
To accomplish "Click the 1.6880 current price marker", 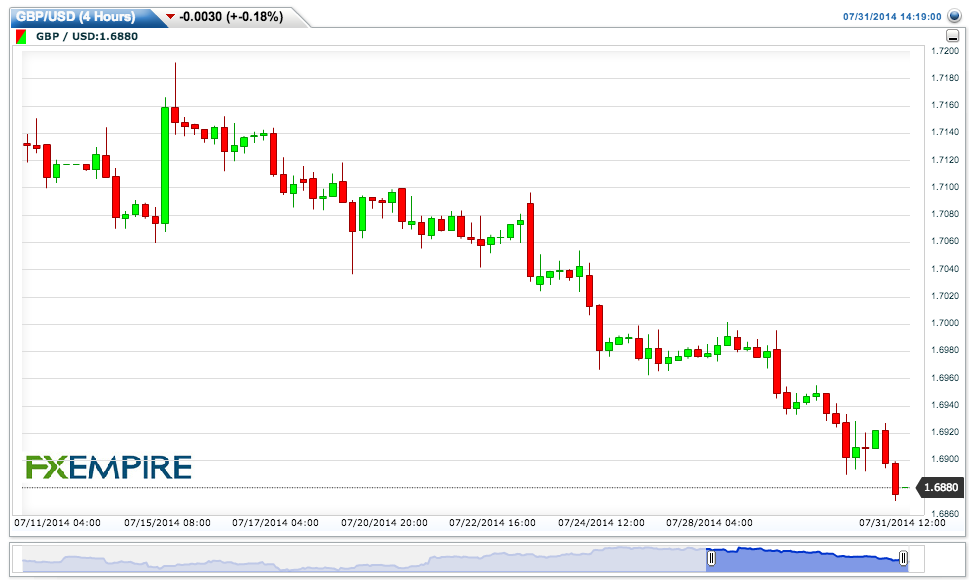I will (x=941, y=487).
